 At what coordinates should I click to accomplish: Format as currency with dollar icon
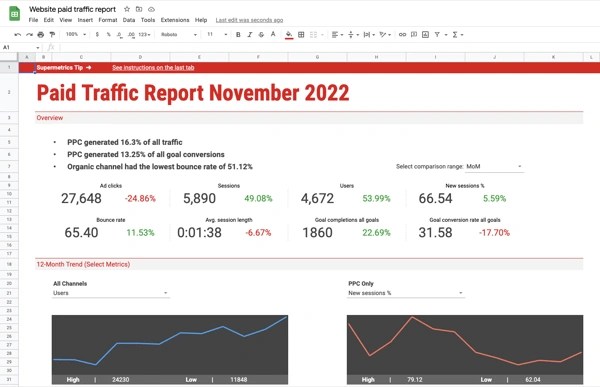coord(97,34)
